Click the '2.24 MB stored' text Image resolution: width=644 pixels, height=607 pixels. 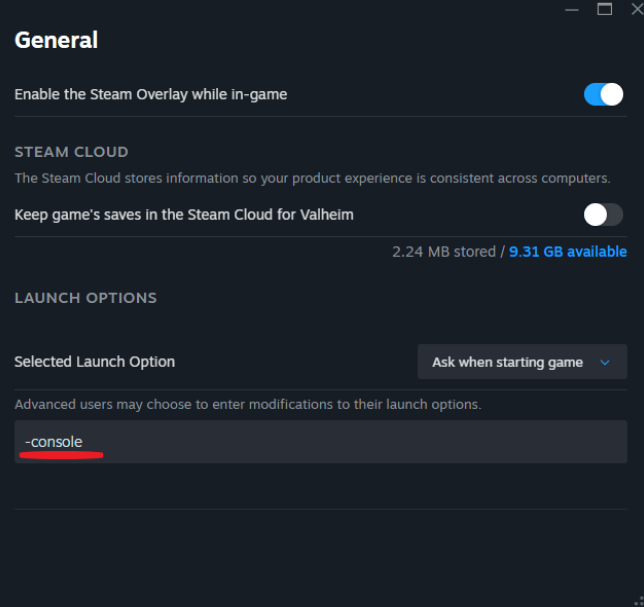pos(444,251)
